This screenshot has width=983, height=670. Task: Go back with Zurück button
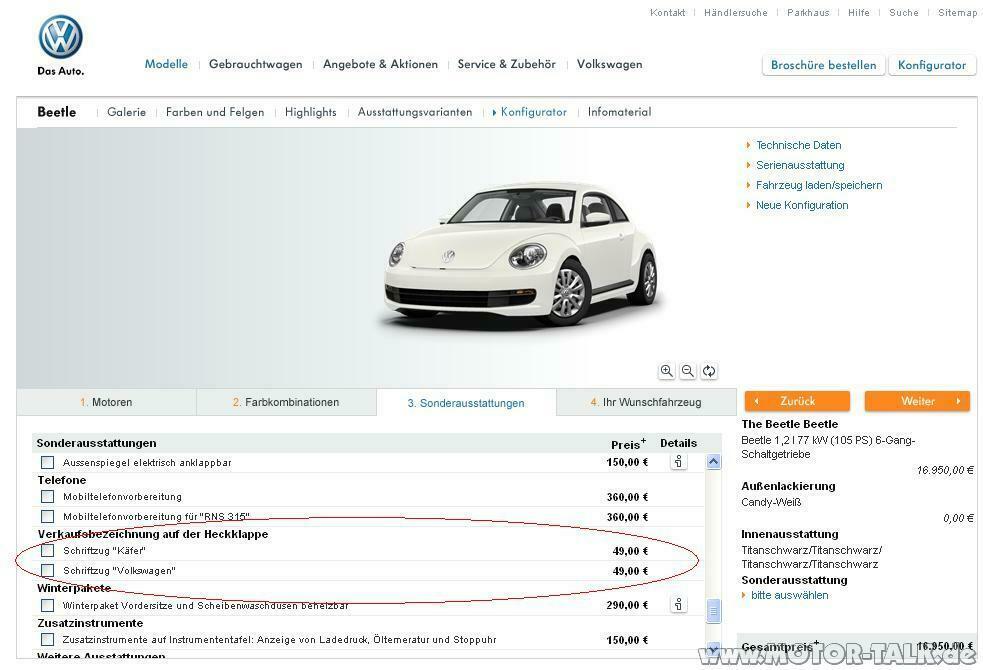pos(797,401)
